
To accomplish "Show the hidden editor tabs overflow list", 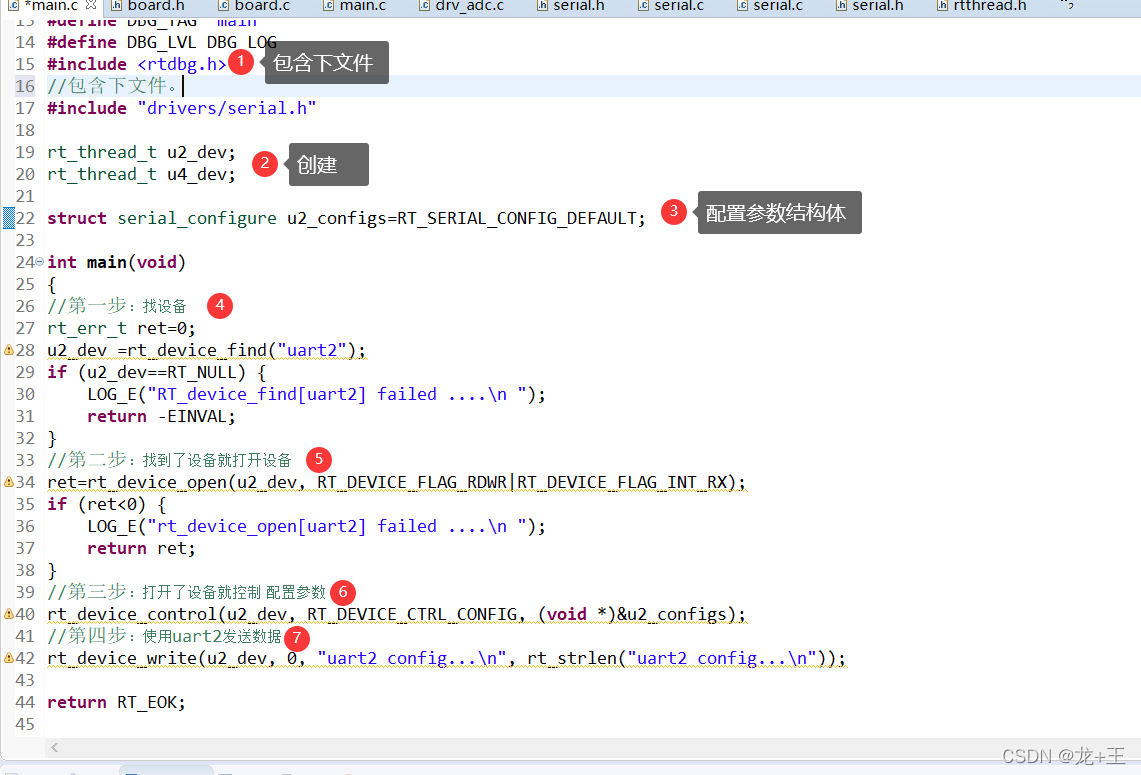I will point(1067,6).
